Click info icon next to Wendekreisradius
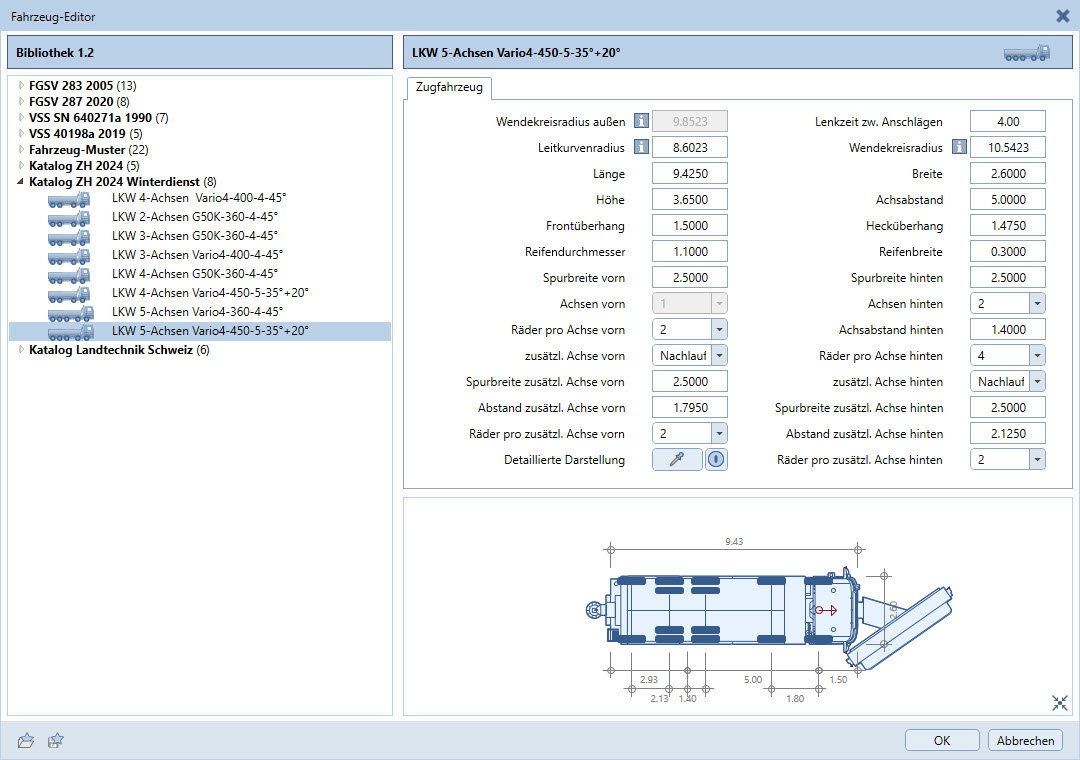 [x=959, y=147]
